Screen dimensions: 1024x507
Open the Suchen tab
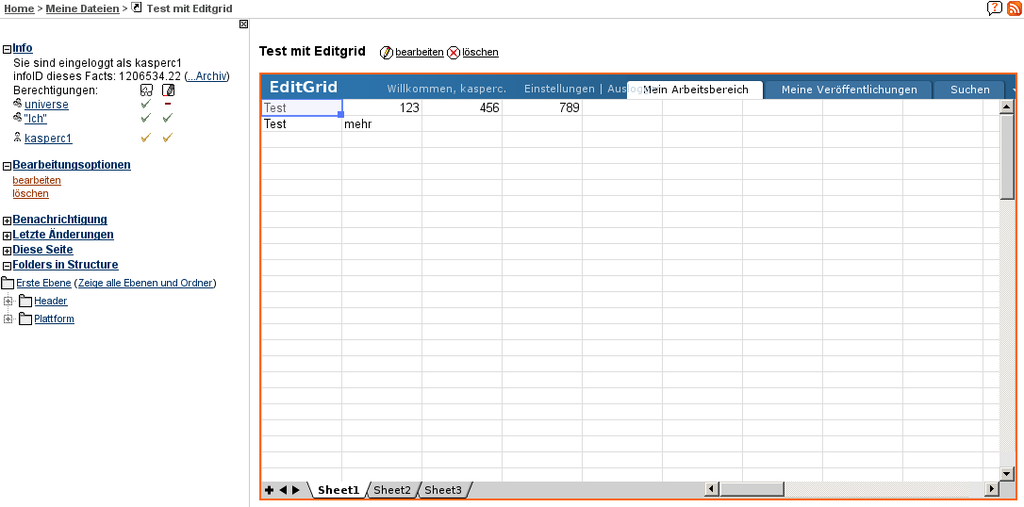click(x=970, y=90)
